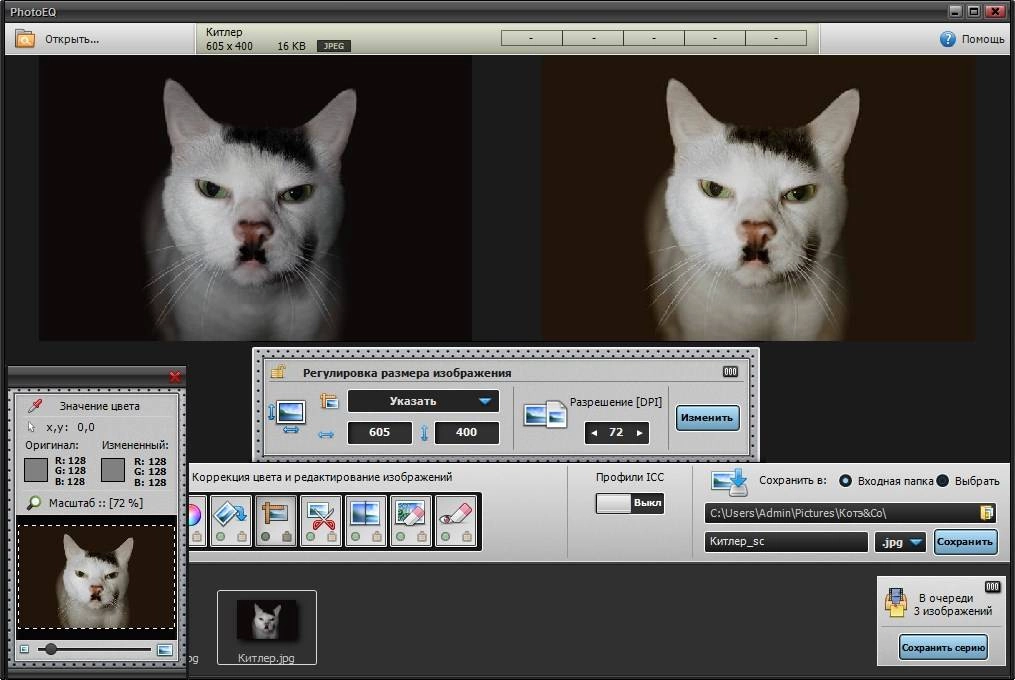1015x680 pixels.
Task: Click the DPI resolution pictures icon
Action: point(545,414)
